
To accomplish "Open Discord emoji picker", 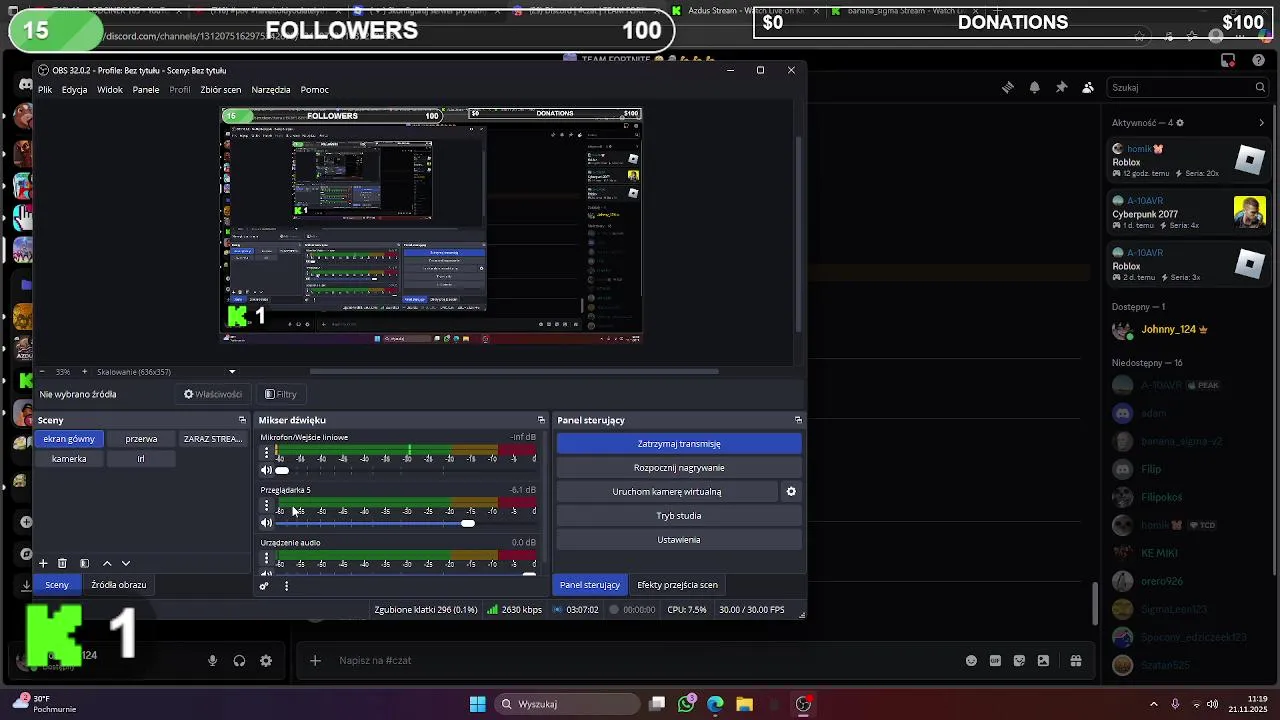I will (x=971, y=660).
